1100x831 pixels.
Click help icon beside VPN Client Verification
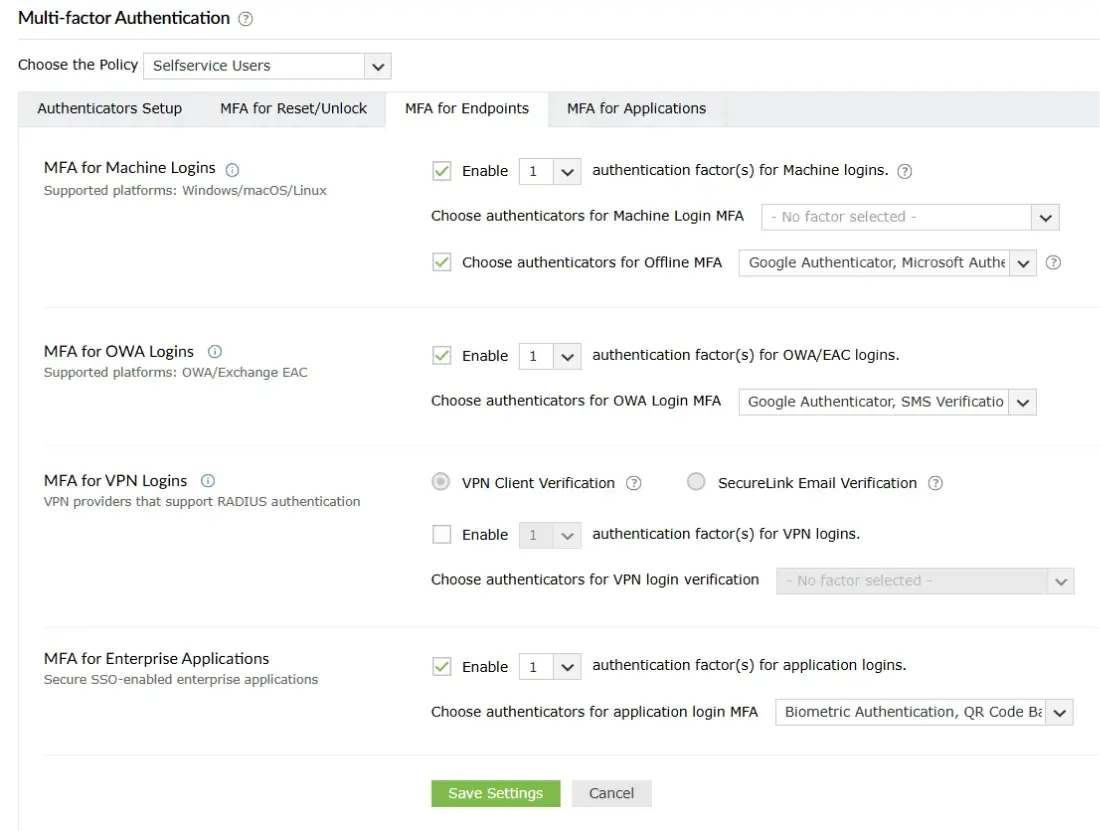point(634,483)
